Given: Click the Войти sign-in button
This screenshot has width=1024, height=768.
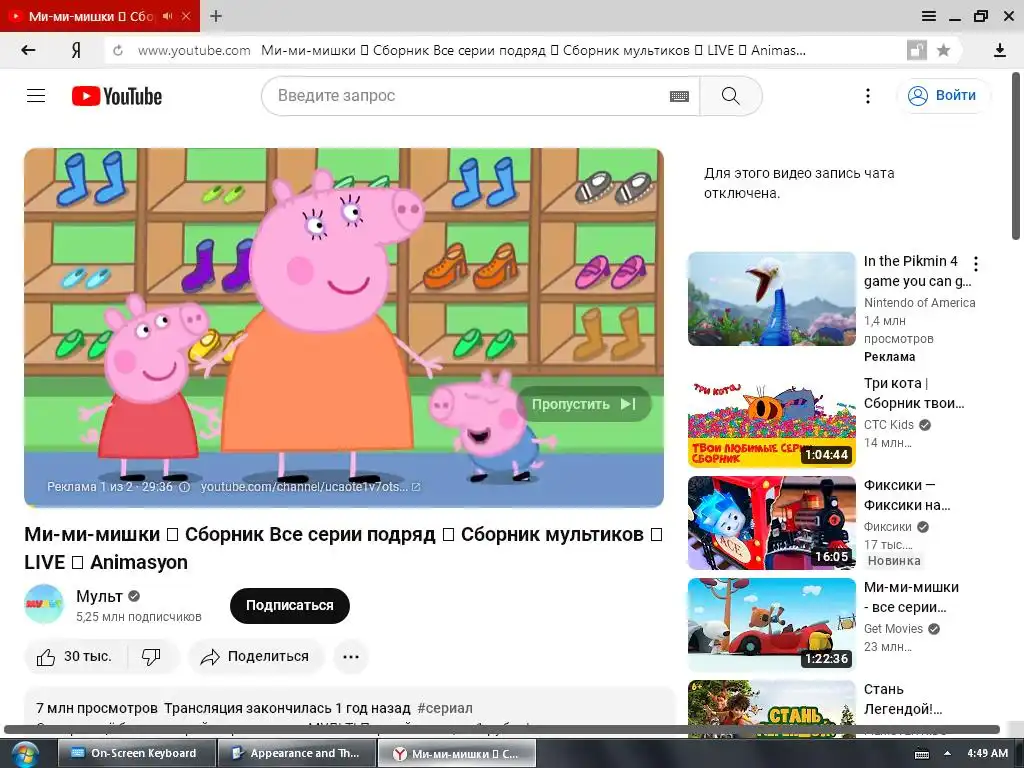Looking at the screenshot, I should 943,95.
